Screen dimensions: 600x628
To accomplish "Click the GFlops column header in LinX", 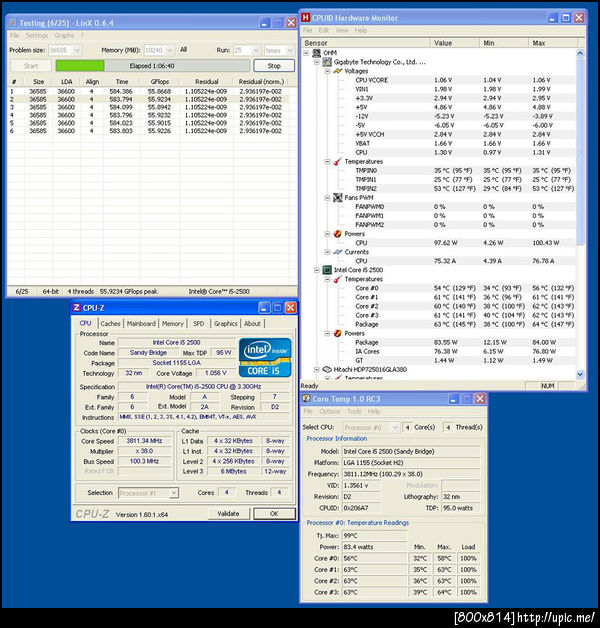I will tap(160, 81).
